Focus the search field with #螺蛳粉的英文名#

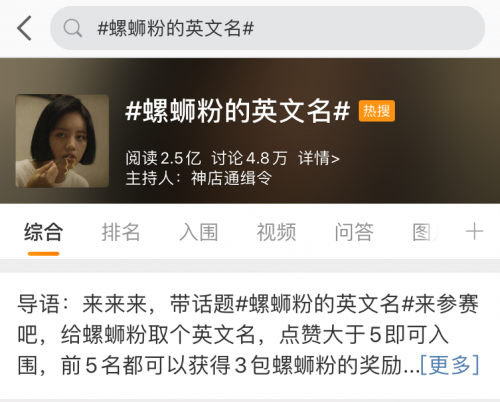(x=267, y=28)
